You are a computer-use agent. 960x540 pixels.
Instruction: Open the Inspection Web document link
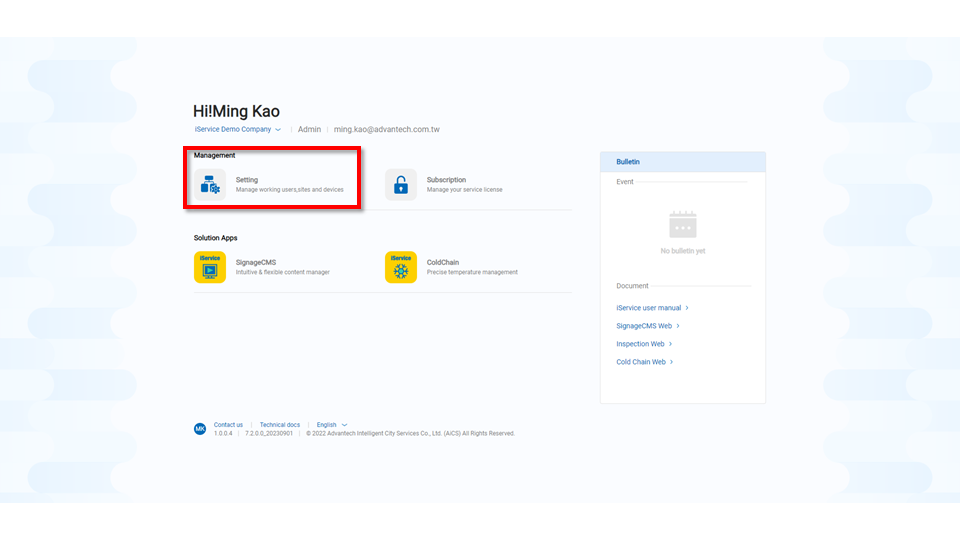[643, 344]
